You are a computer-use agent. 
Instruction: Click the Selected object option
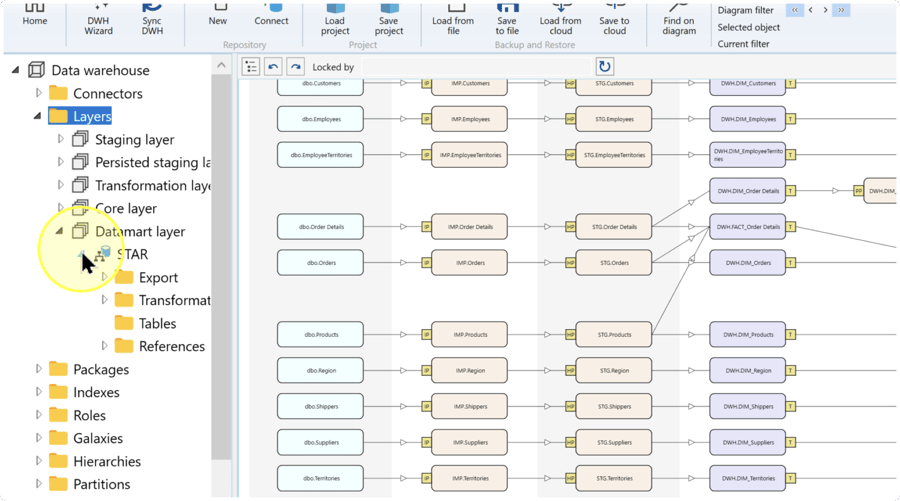(x=748, y=27)
